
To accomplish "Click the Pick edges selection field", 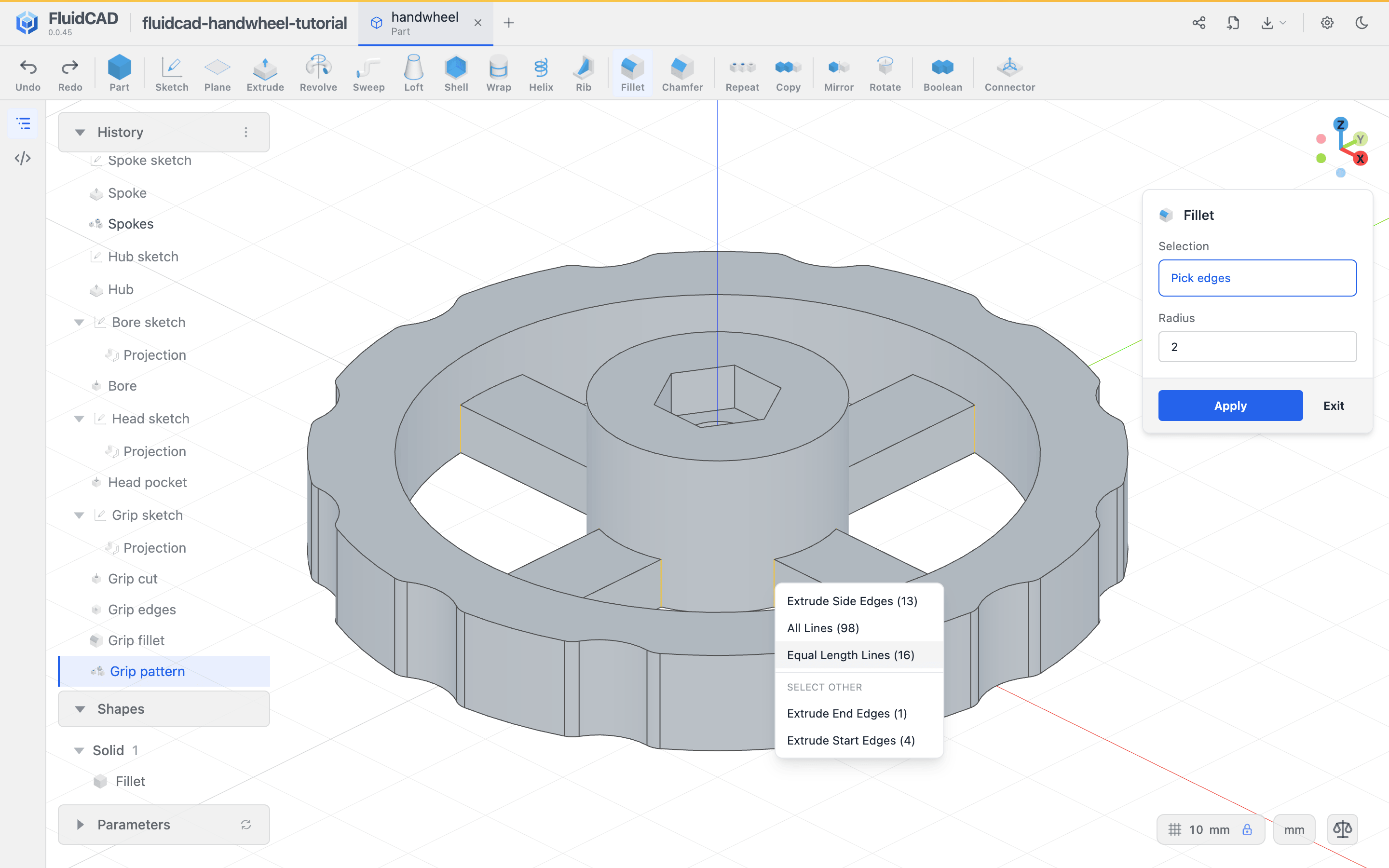I will 1257,278.
